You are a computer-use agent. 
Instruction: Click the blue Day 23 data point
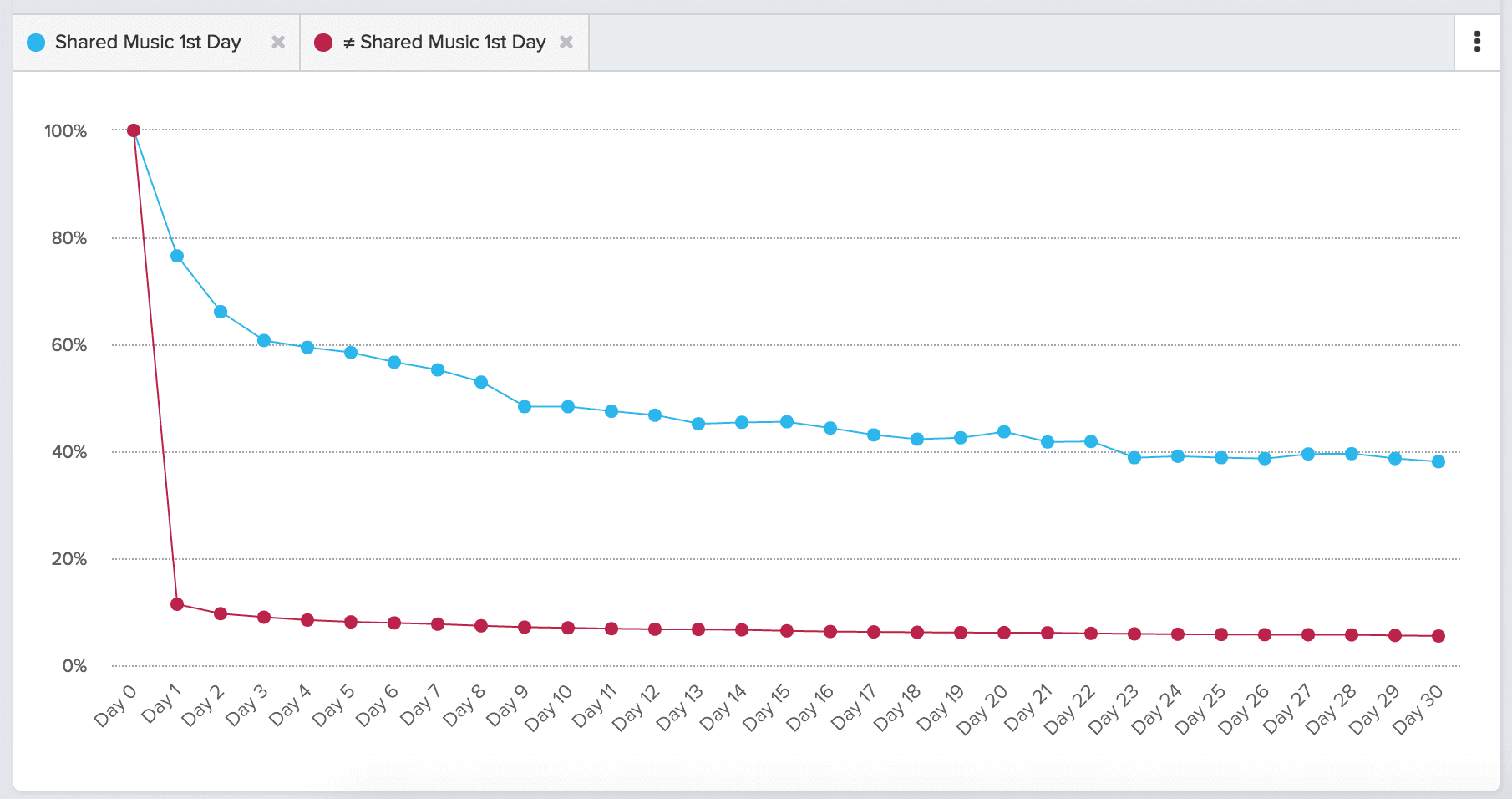click(x=1133, y=457)
